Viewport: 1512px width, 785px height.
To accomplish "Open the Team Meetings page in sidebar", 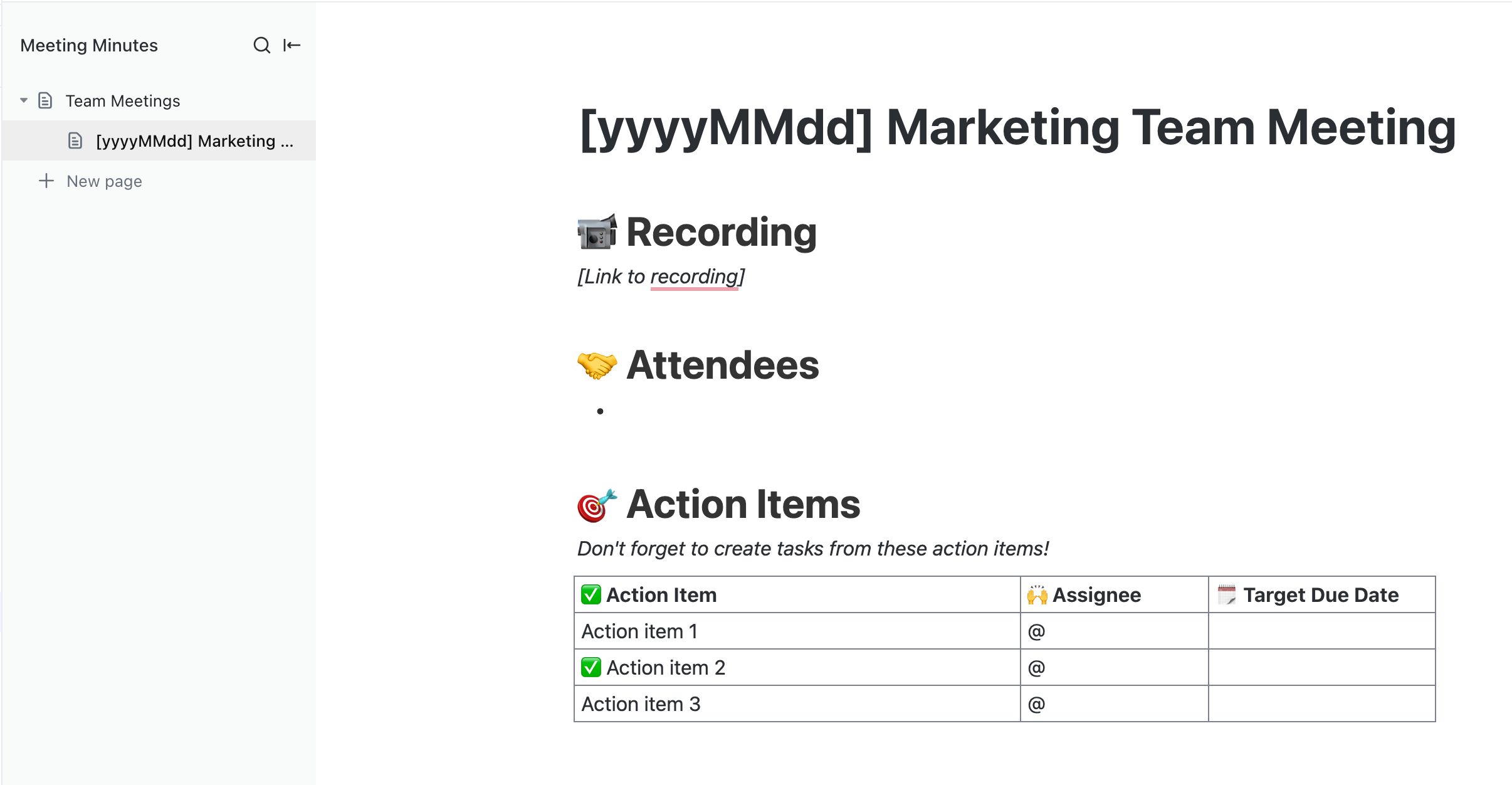I will (x=123, y=101).
